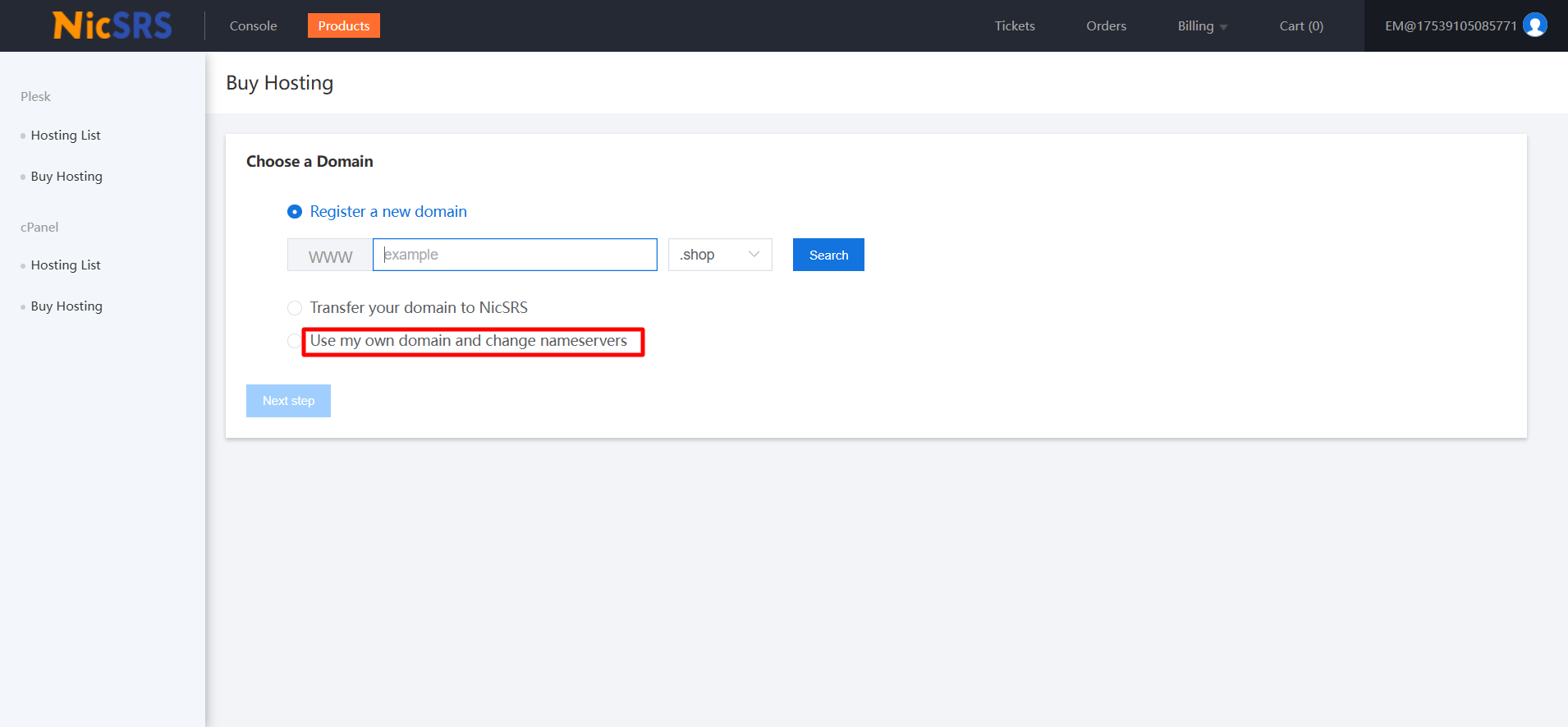Go to Tickets page
The height and width of the screenshot is (727, 1568).
[x=1015, y=26]
